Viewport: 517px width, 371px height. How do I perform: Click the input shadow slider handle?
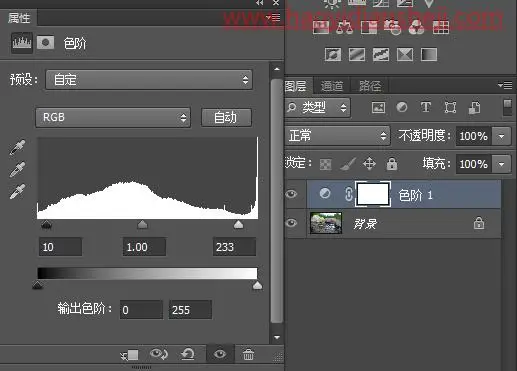point(47,225)
